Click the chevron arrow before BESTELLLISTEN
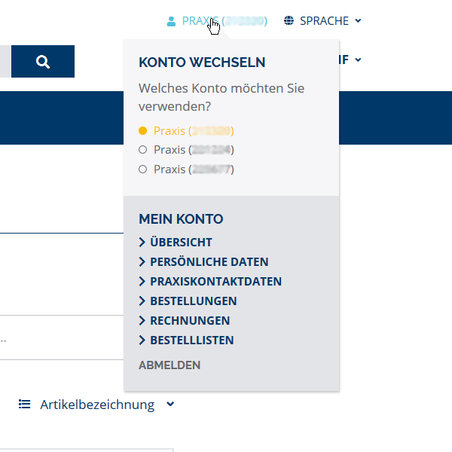The height and width of the screenshot is (452, 452). click(142, 340)
